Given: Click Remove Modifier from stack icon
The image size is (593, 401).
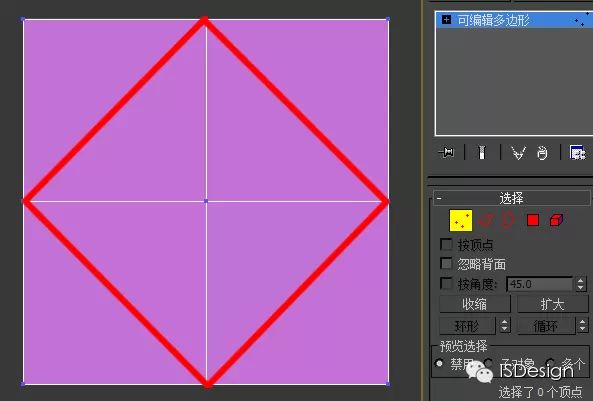Looking at the screenshot, I should (x=542, y=153).
